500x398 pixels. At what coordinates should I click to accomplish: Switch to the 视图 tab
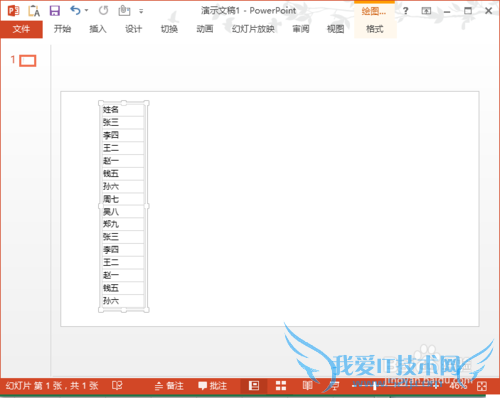pos(335,29)
